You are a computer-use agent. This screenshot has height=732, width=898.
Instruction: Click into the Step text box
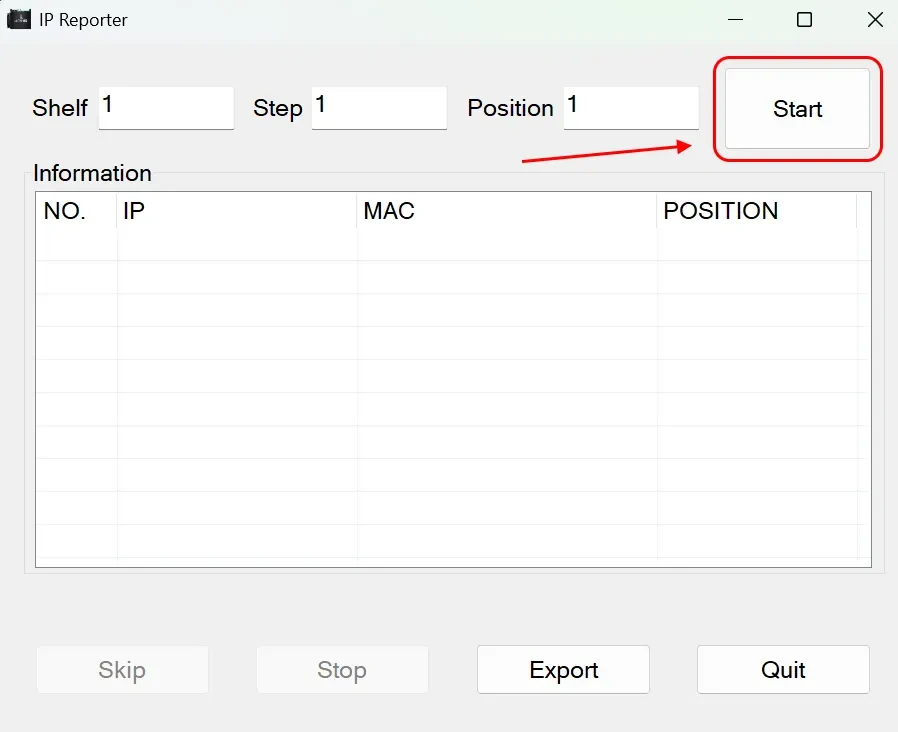tap(379, 107)
